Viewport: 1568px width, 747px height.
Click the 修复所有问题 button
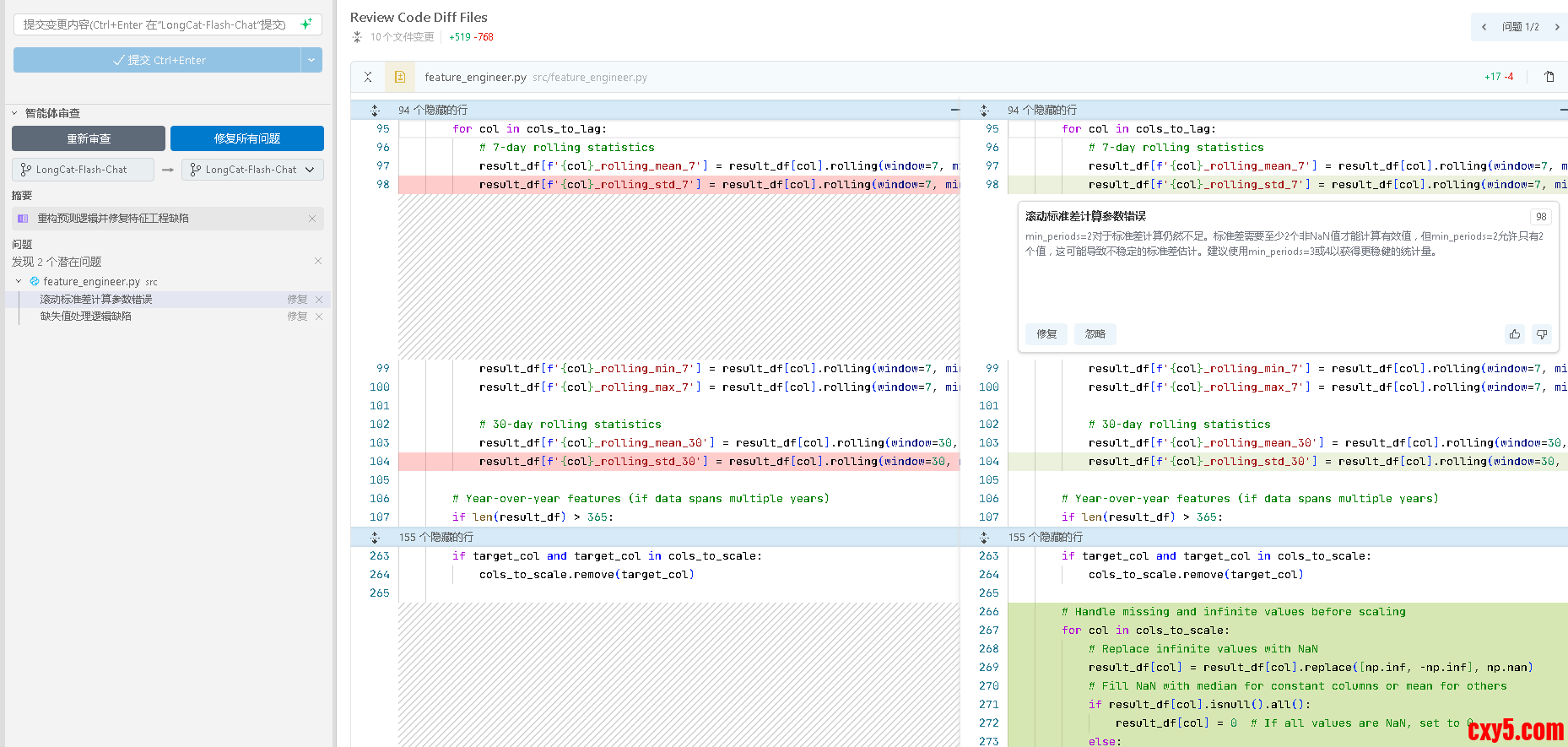246,138
